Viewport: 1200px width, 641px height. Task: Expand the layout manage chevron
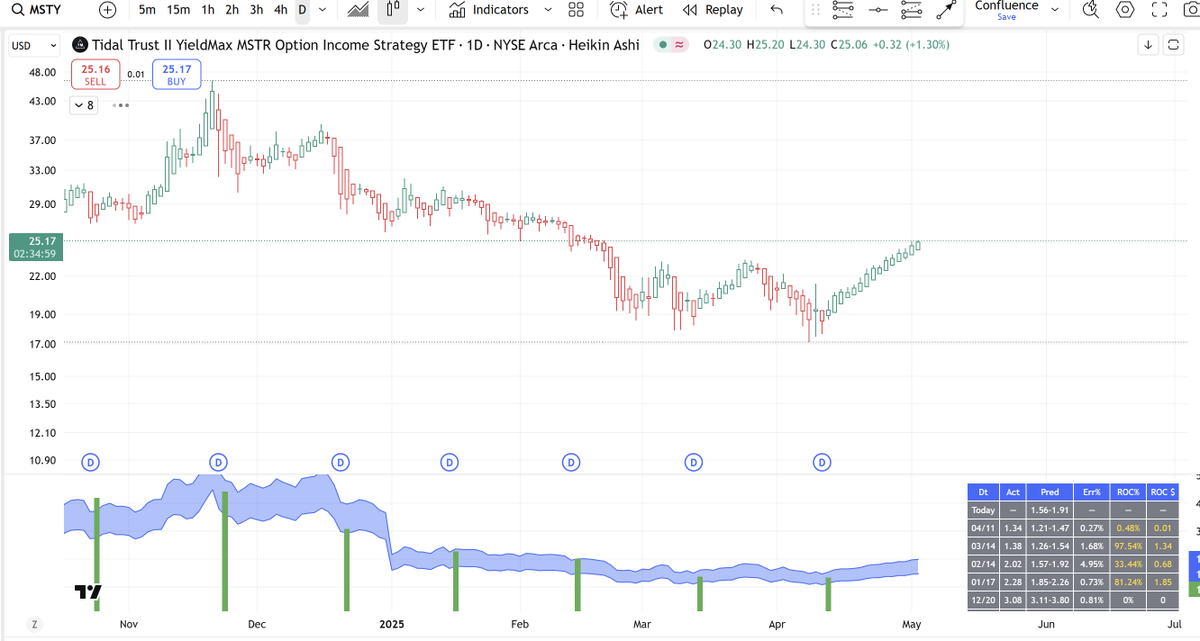coord(1054,10)
